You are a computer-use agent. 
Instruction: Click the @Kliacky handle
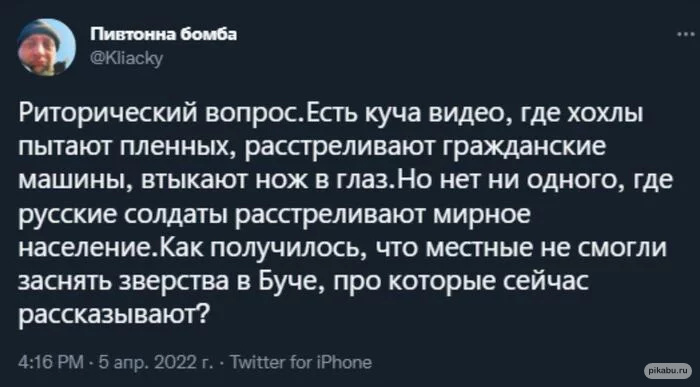[x=127, y=58]
